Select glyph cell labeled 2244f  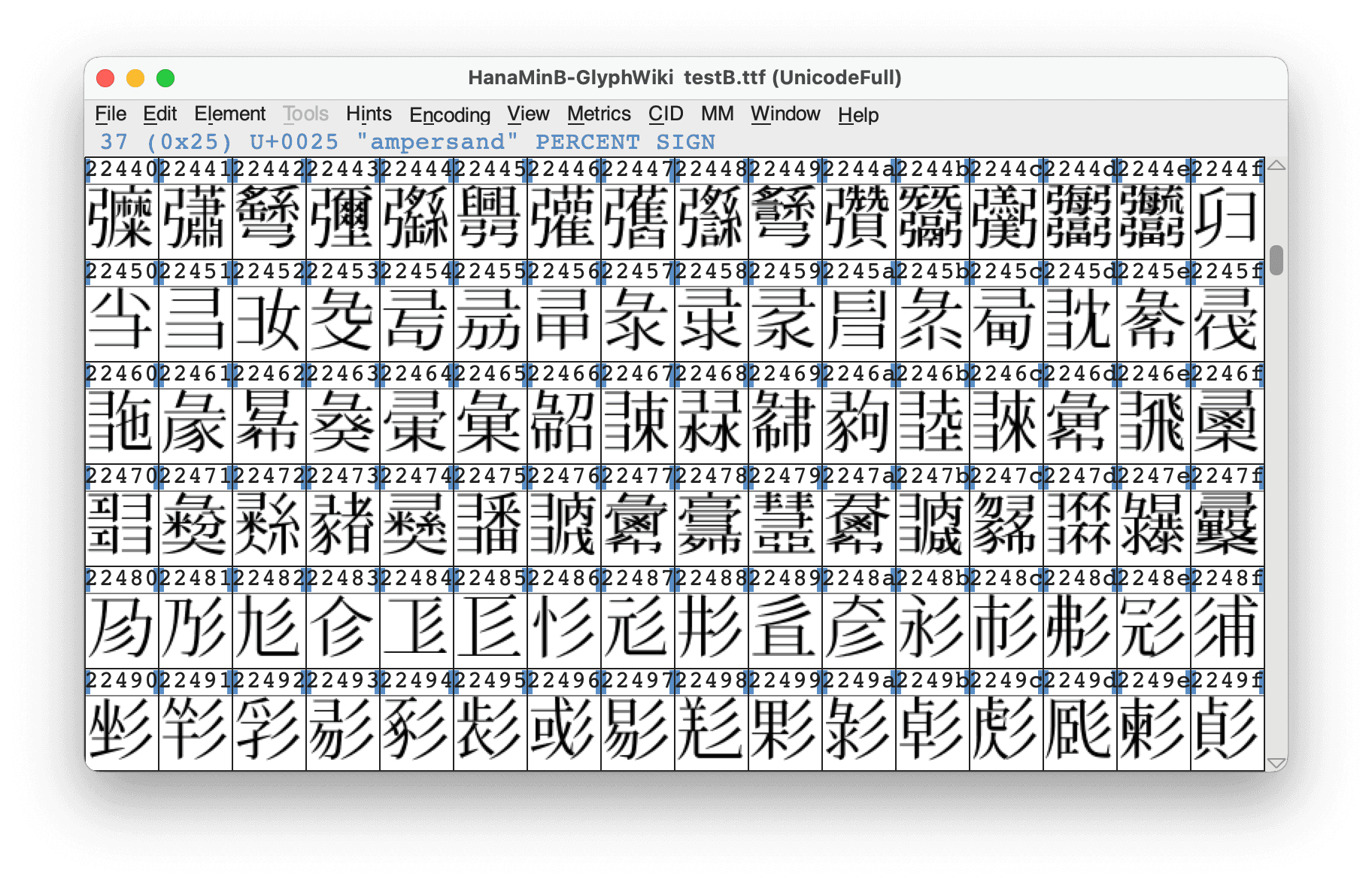[x=1227, y=219]
